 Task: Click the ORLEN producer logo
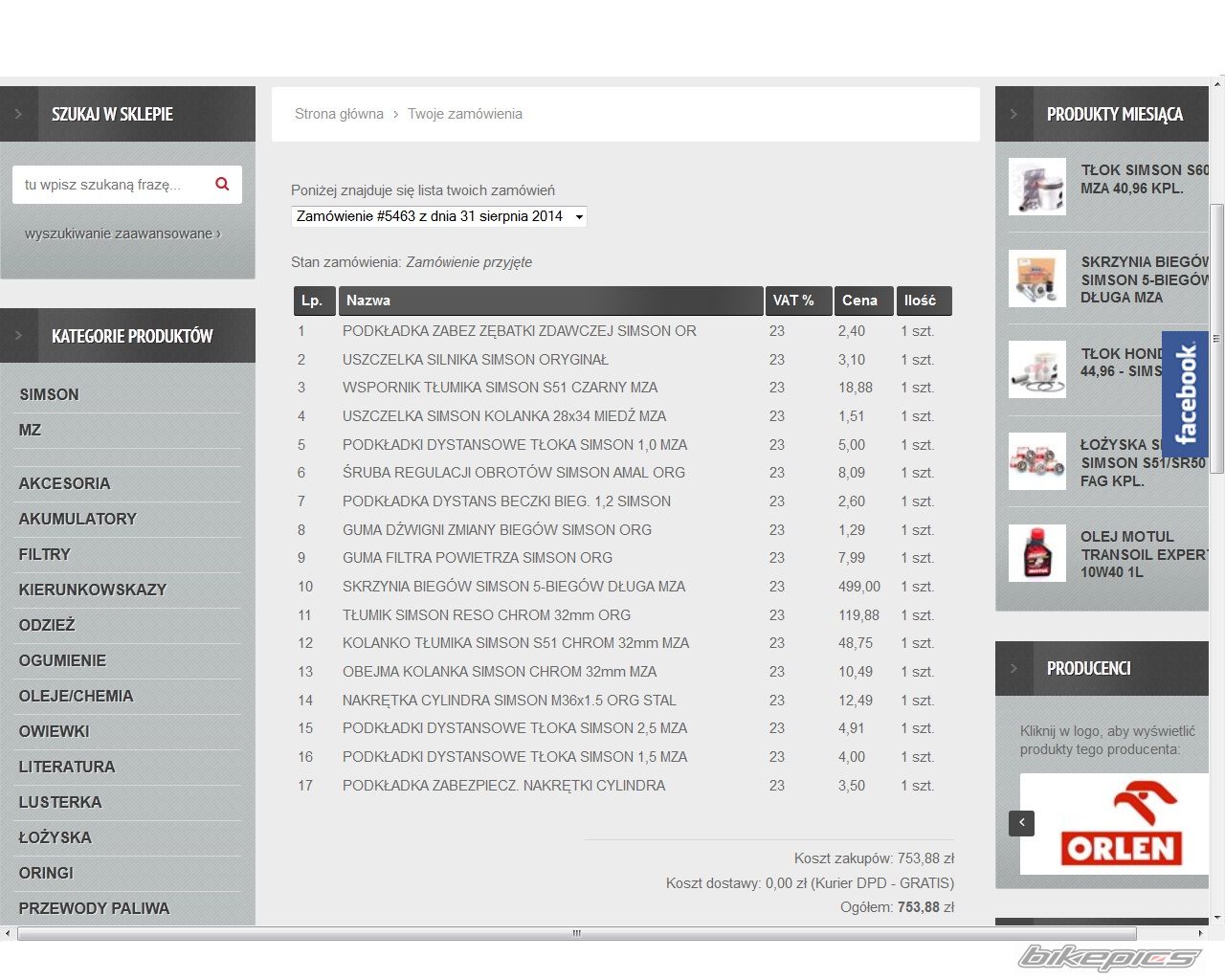pos(1120,824)
